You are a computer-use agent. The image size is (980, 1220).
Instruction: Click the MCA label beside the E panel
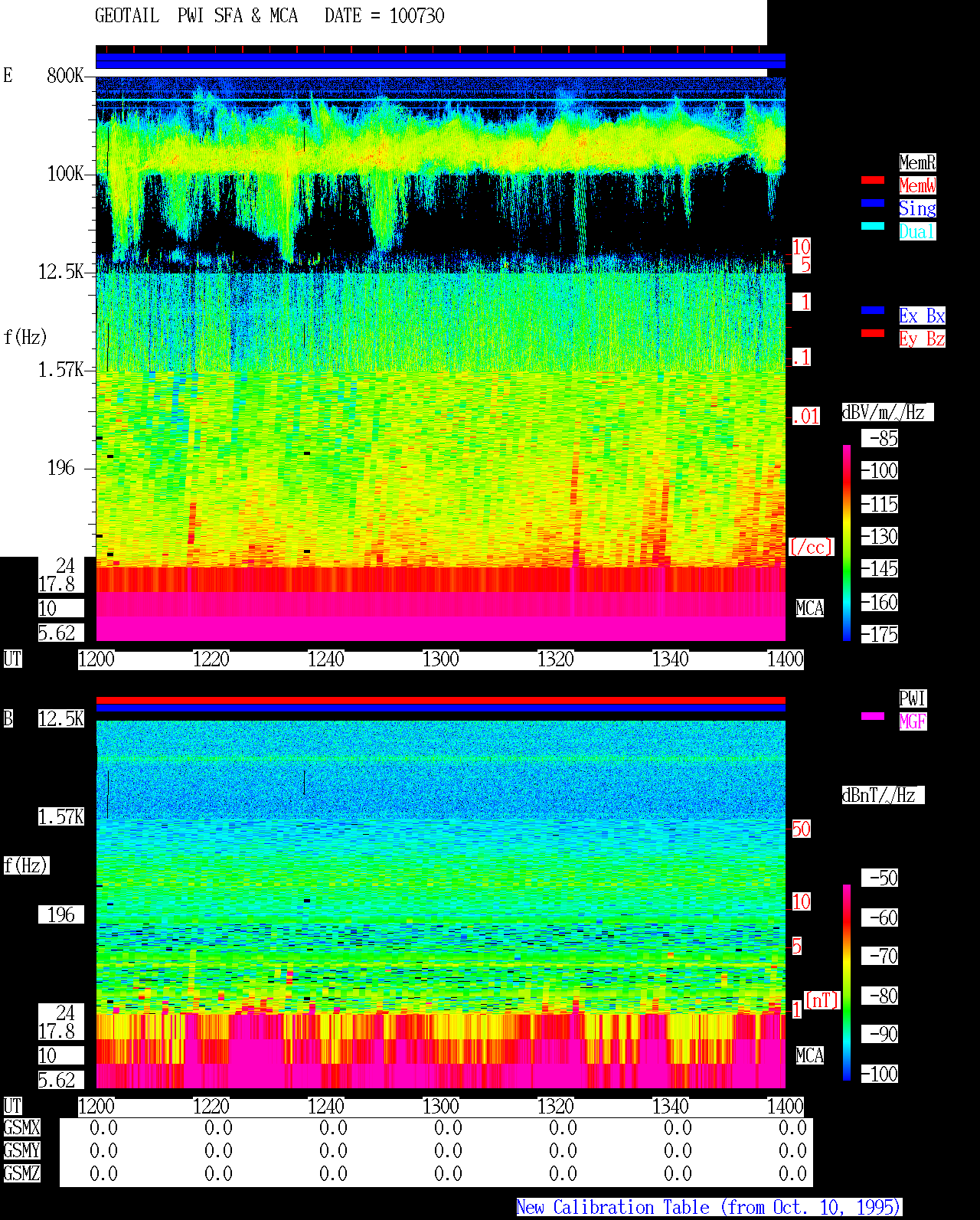click(x=810, y=608)
